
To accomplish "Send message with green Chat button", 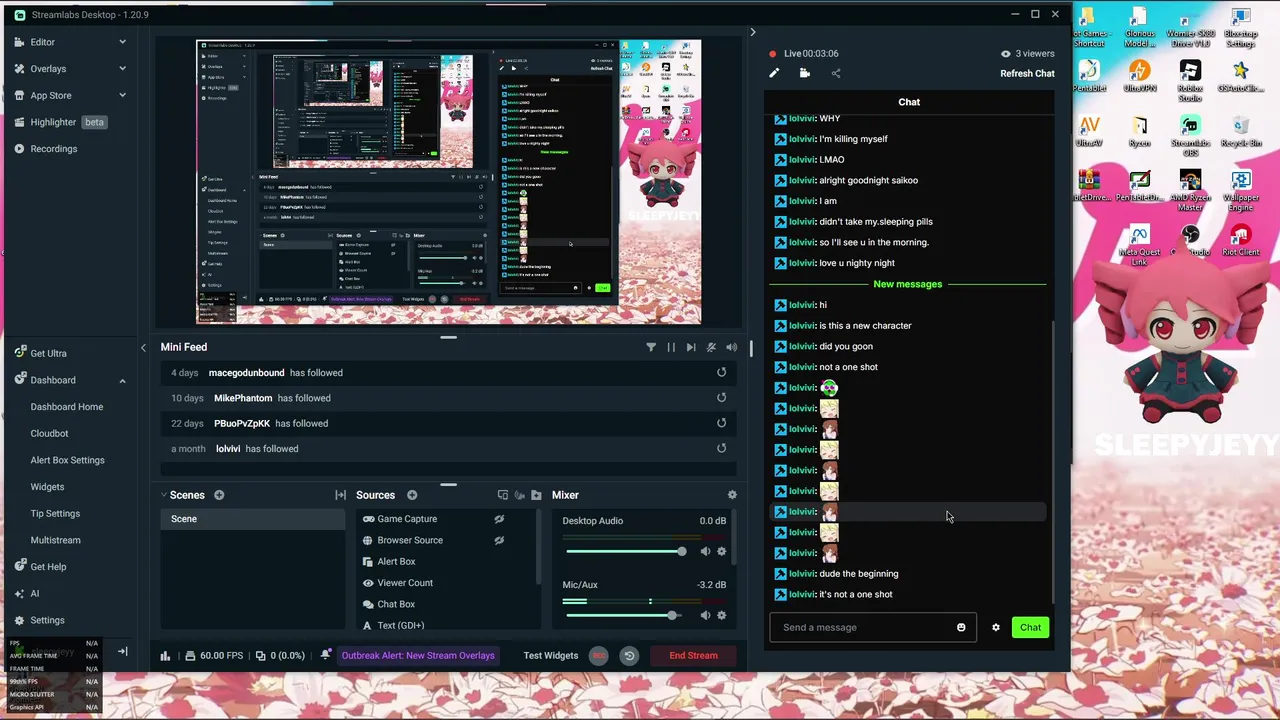I will point(1030,628).
